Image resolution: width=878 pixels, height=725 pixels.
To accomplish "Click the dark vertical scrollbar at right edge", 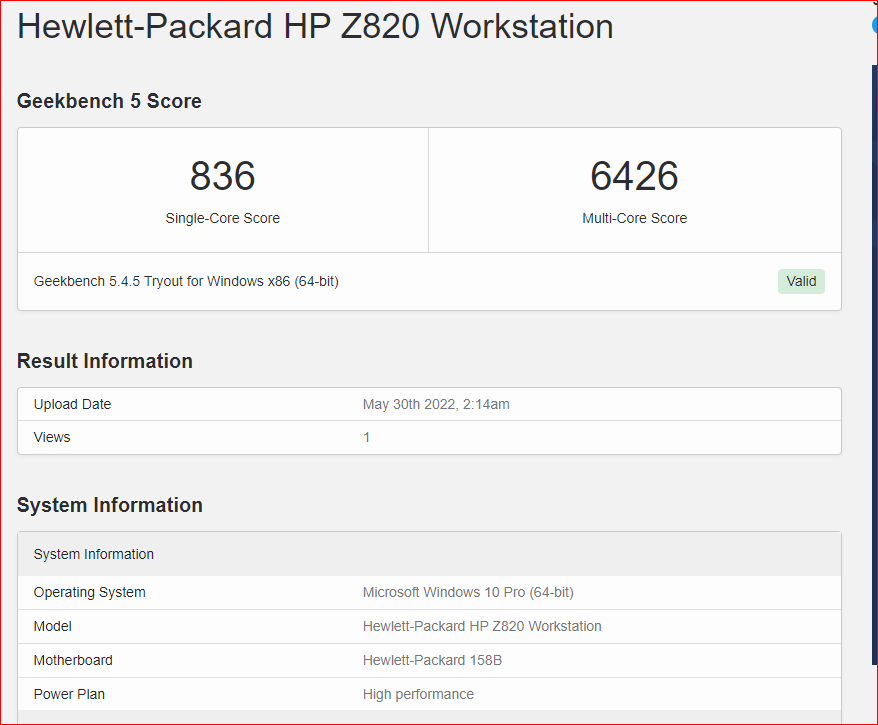I will pos(875,365).
